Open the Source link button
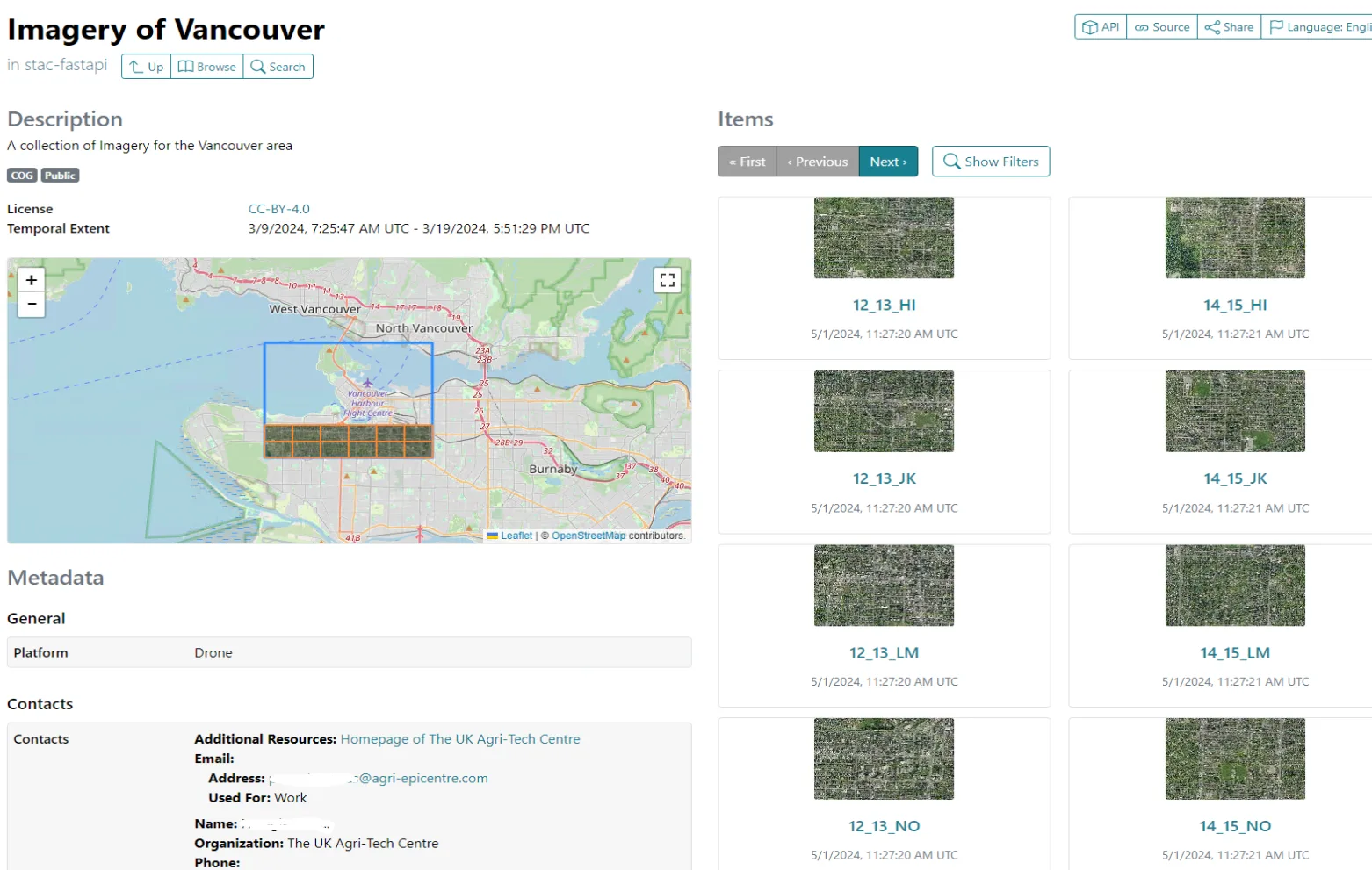Image resolution: width=1372 pixels, height=870 pixels. coord(1162,27)
